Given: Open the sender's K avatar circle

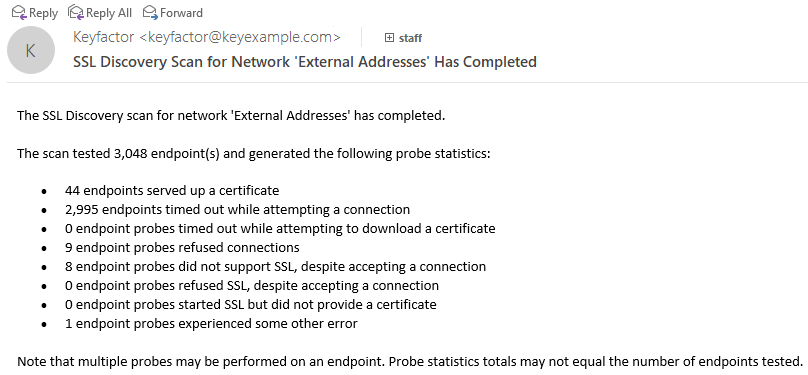Looking at the screenshot, I should click(x=31, y=50).
